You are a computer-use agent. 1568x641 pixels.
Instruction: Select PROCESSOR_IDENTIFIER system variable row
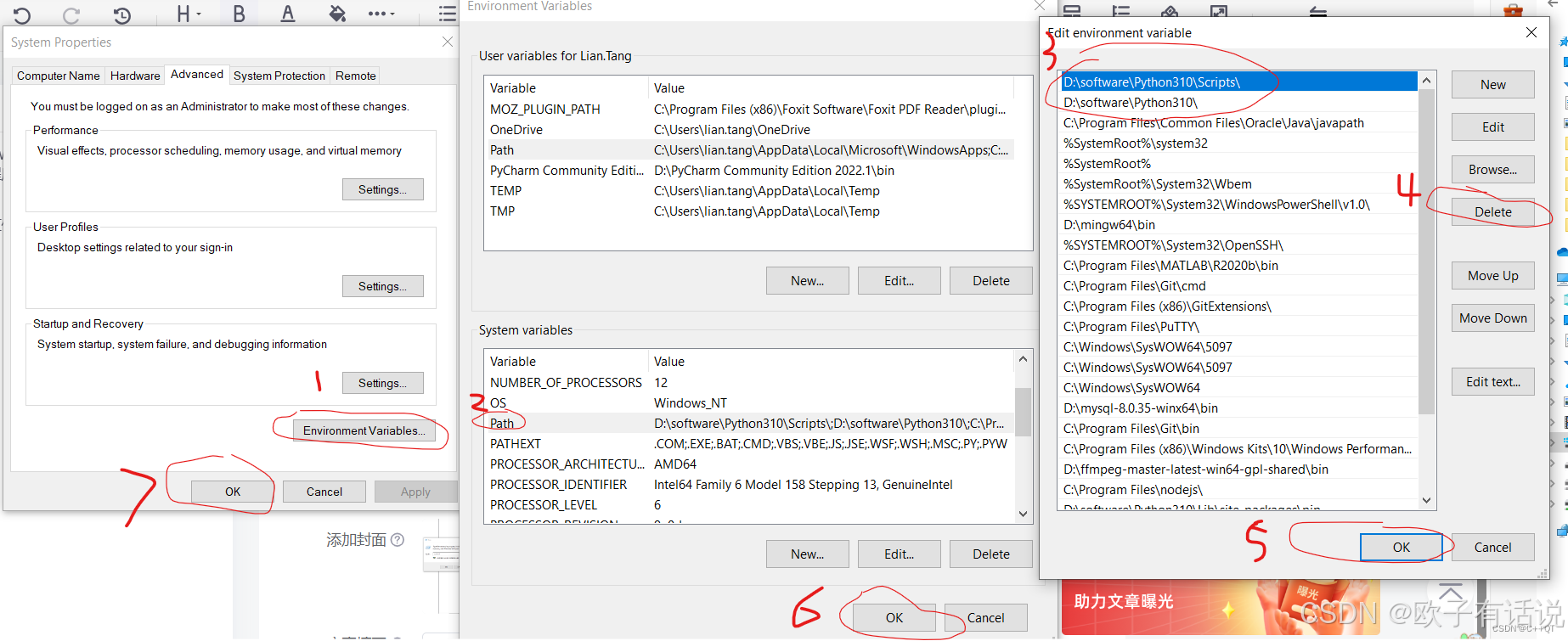tap(749, 485)
